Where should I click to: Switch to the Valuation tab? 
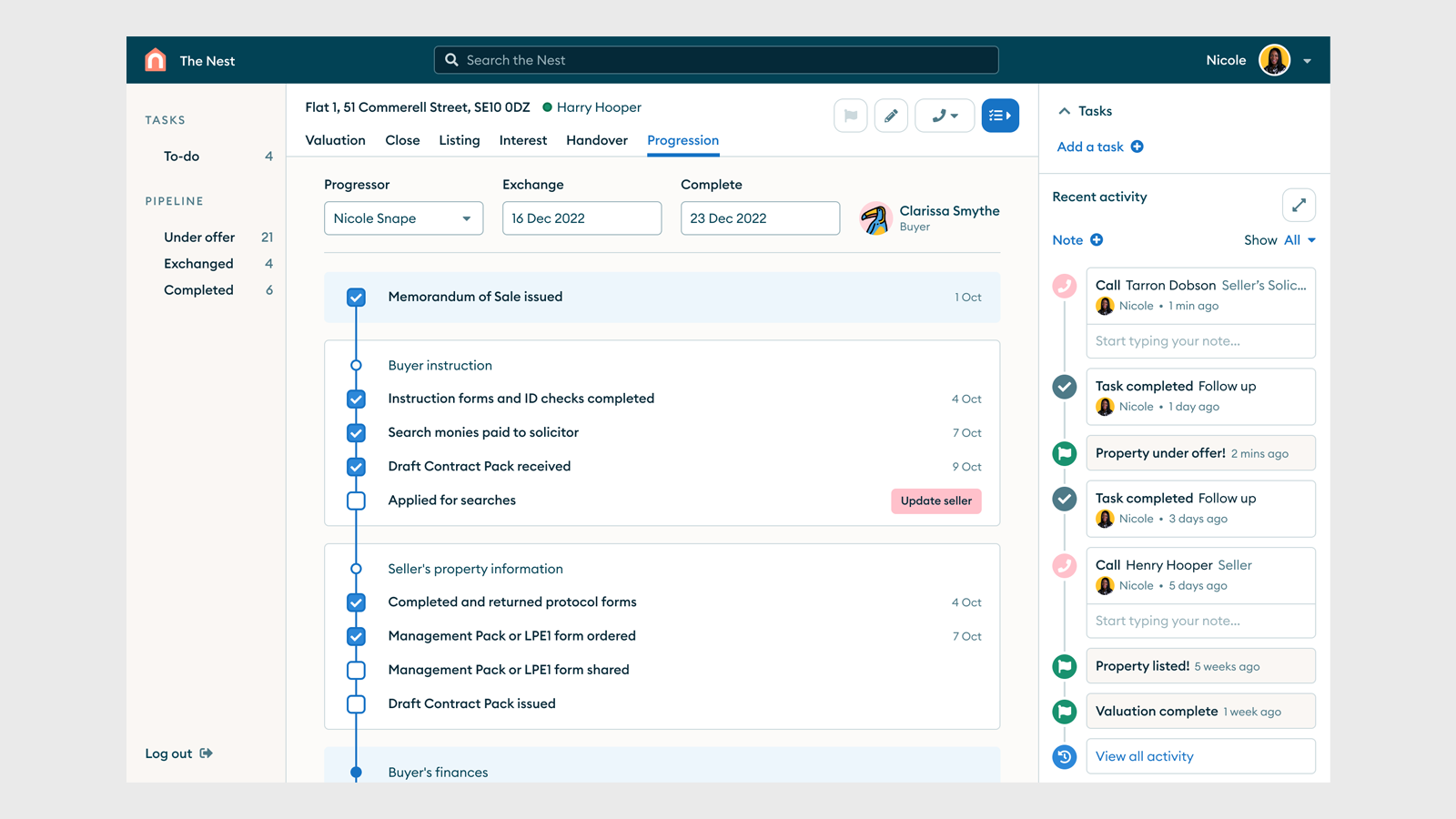(x=335, y=140)
